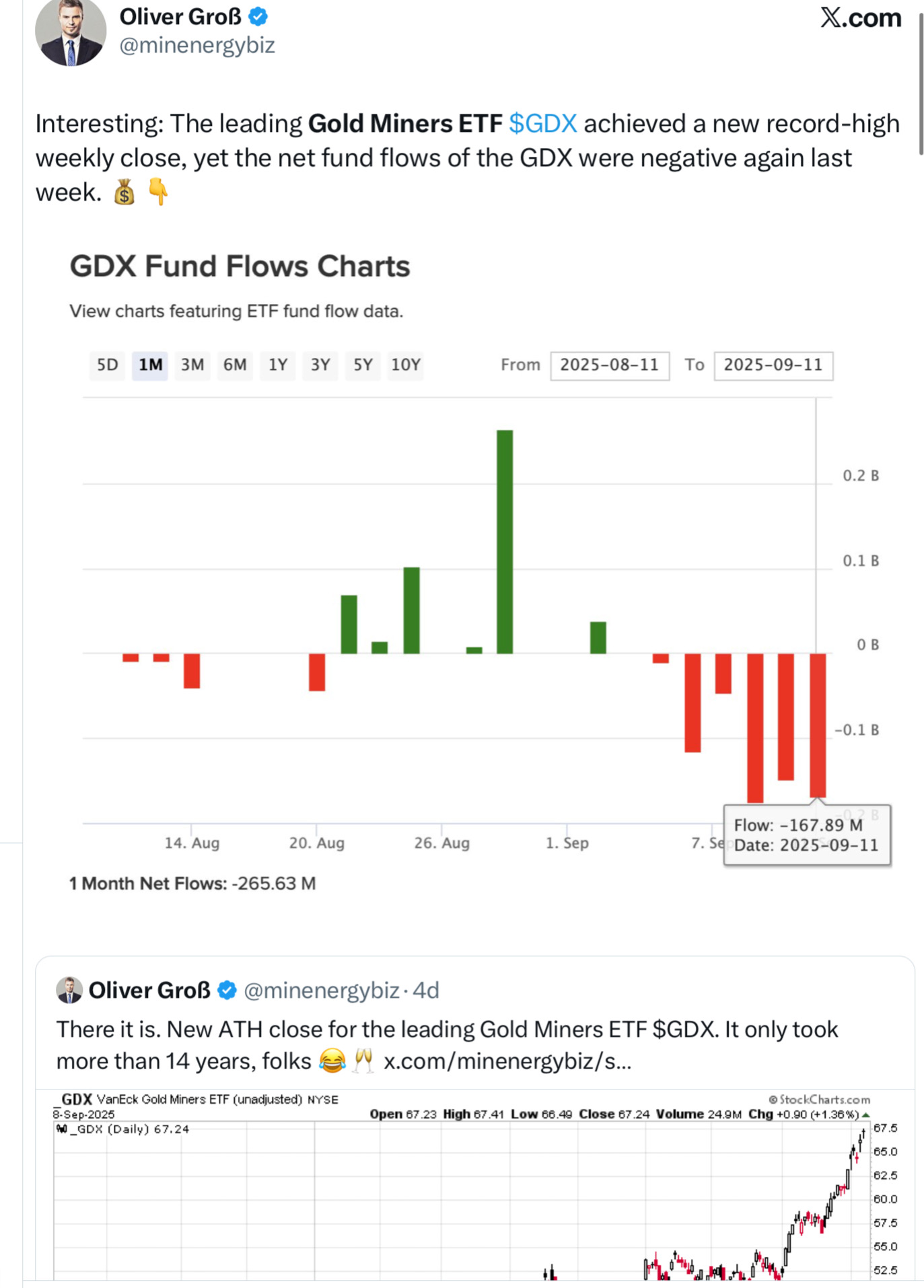This screenshot has width=924, height=1288.
Task: Follow the x.com/minenergybiz link in the quoted tweet
Action: 507,1061
